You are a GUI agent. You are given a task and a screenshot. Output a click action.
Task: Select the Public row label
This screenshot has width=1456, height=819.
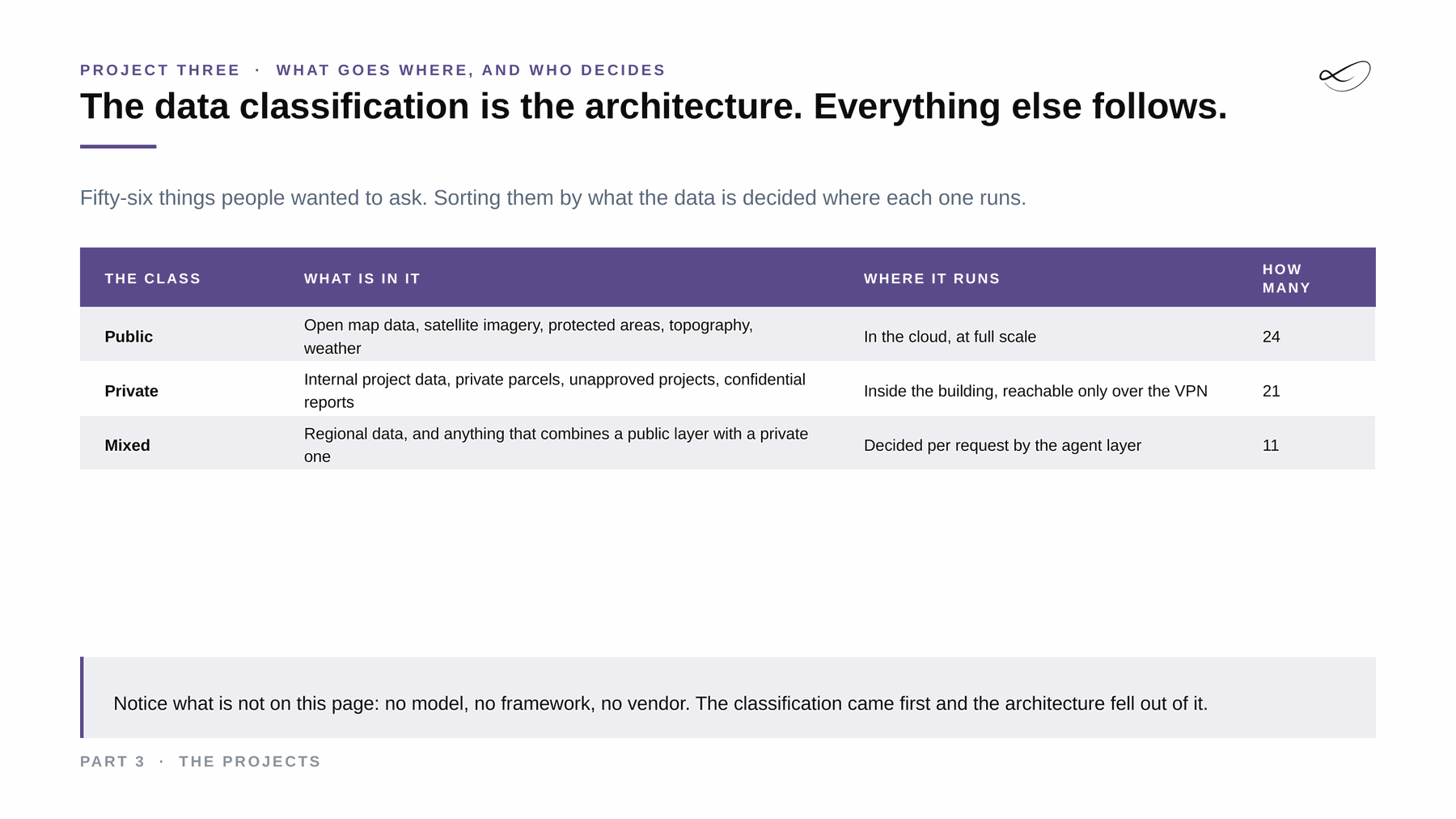click(129, 337)
